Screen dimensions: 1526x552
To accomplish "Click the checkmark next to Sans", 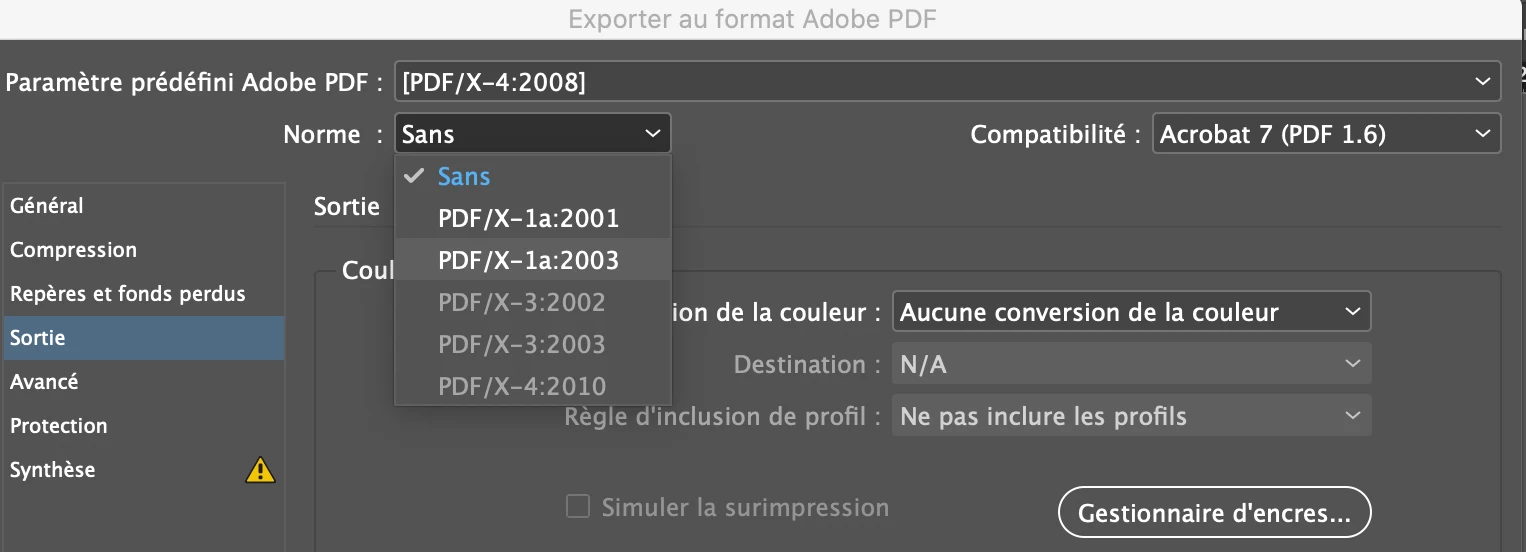I will click(413, 177).
